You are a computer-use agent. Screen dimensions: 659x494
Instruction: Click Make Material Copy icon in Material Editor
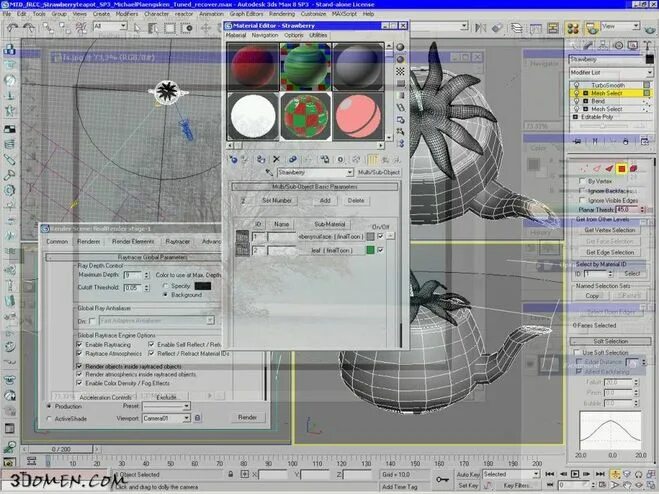pyautogui.click(x=293, y=159)
